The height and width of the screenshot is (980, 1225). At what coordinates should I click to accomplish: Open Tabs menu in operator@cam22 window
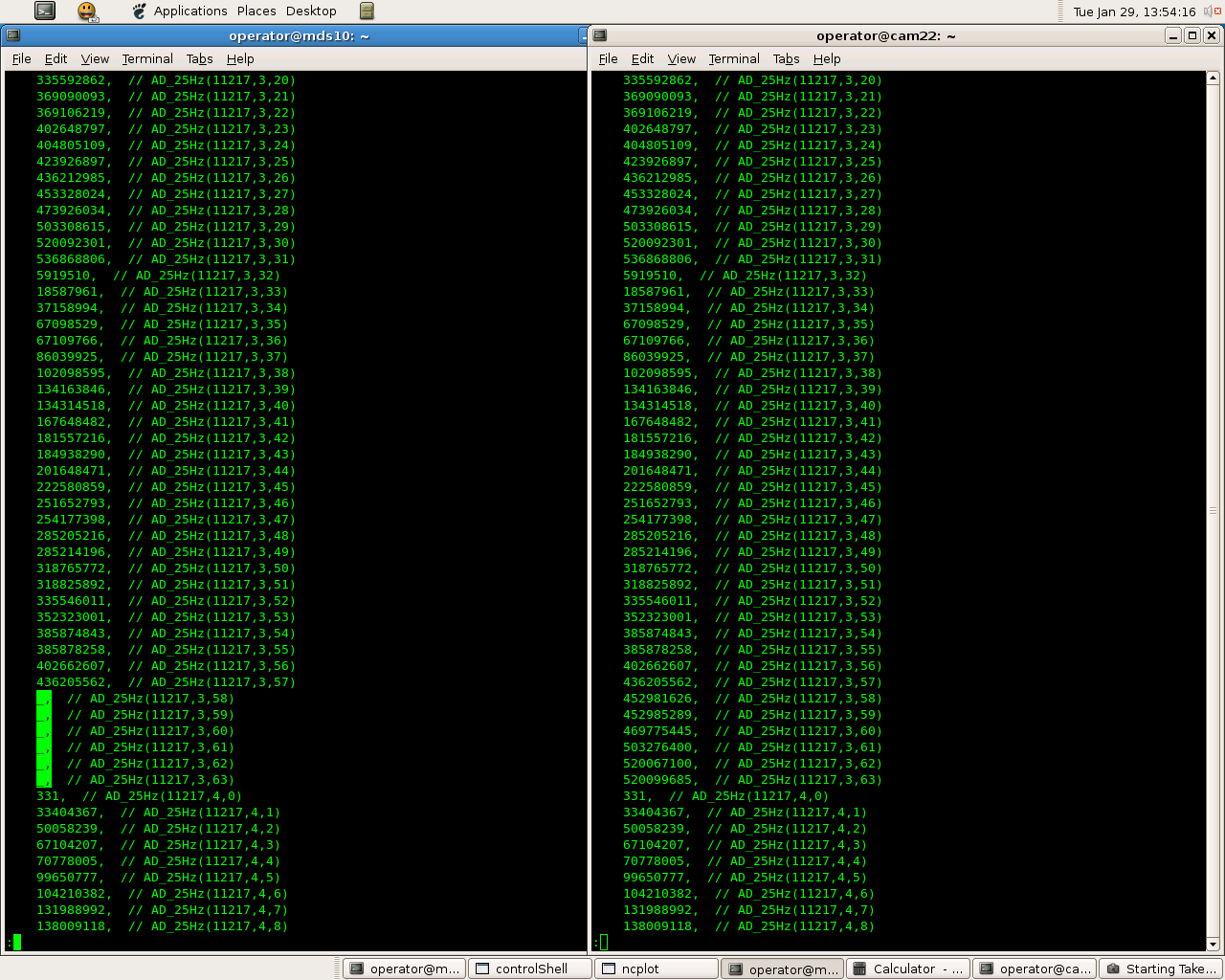[786, 58]
